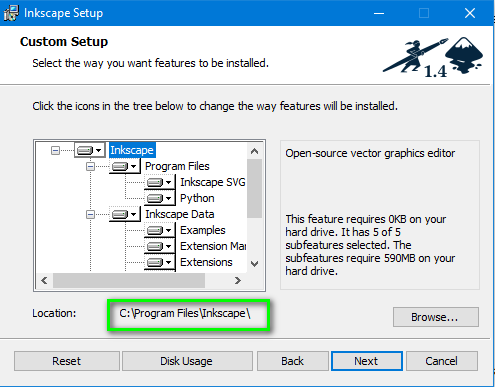Select the Program Files tree item
This screenshot has width=495, height=387.
tap(177, 166)
